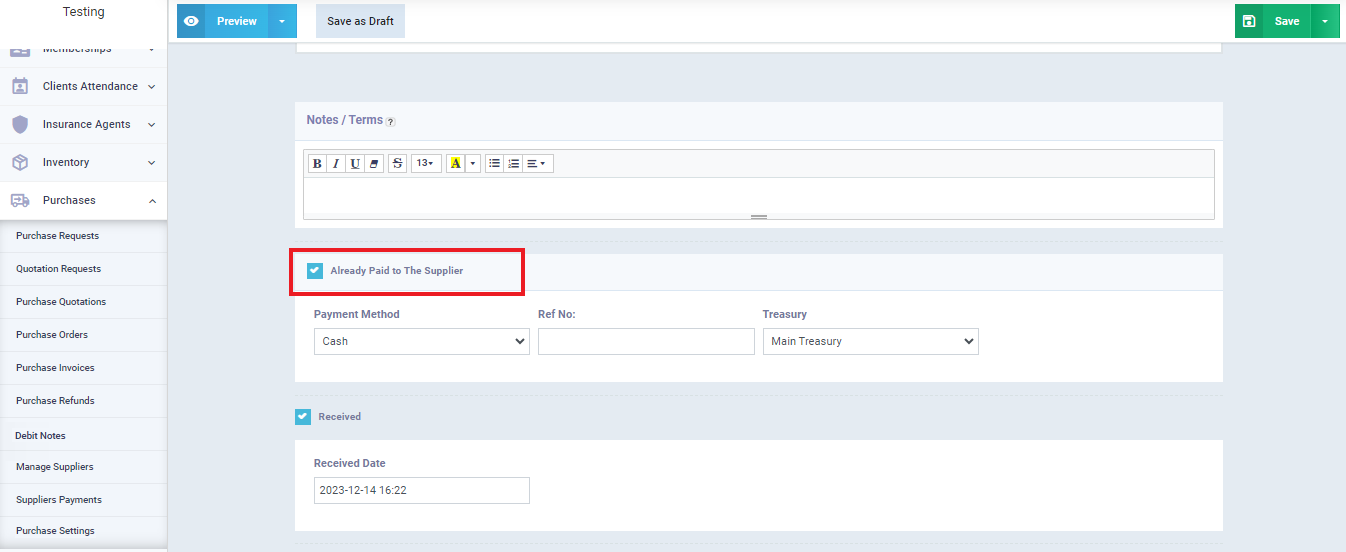Click the eraser clear-formatting icon

point(374,164)
